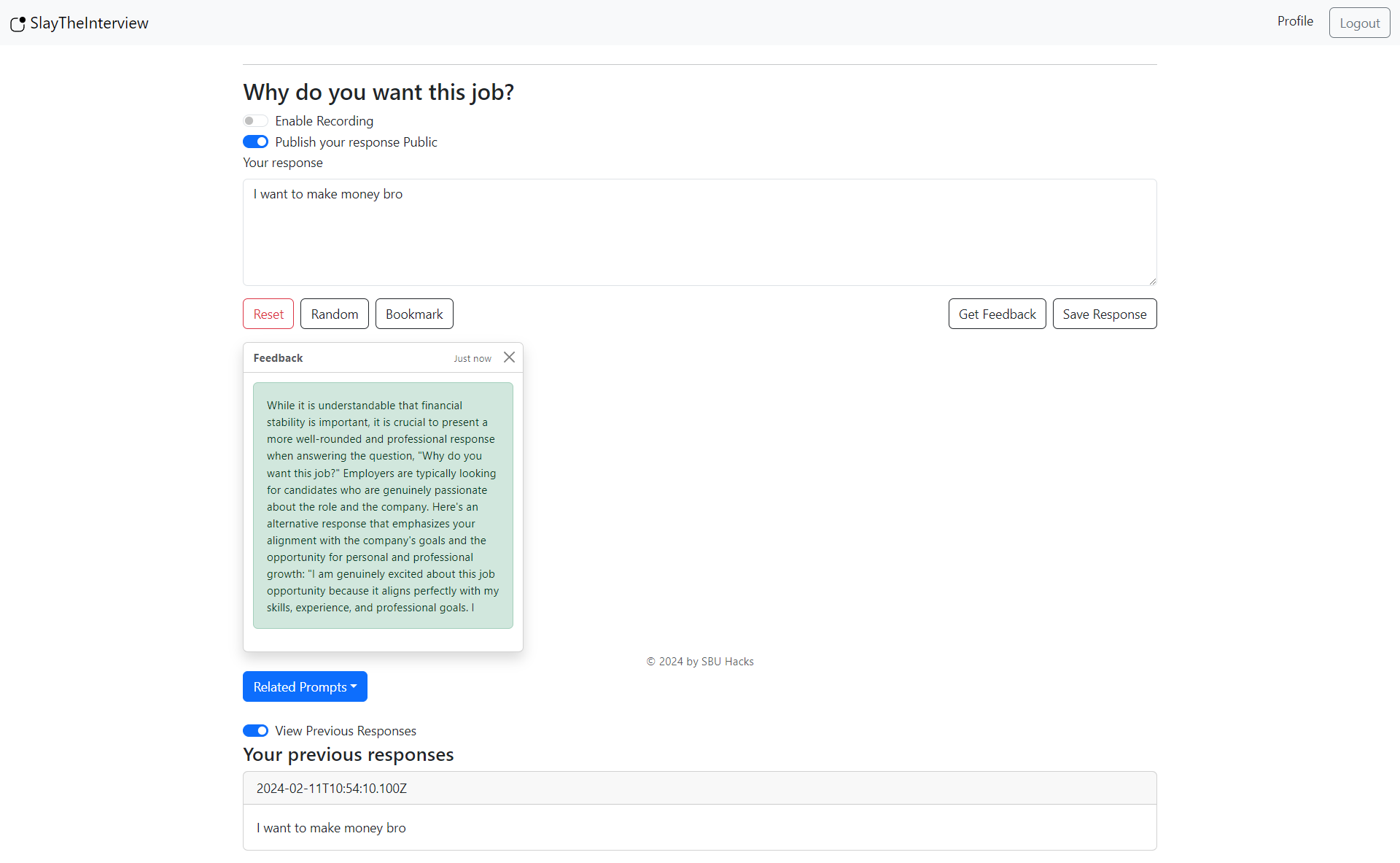This screenshot has height=863, width=1400.
Task: Grab the response textarea resize handle
Action: coord(1152,281)
